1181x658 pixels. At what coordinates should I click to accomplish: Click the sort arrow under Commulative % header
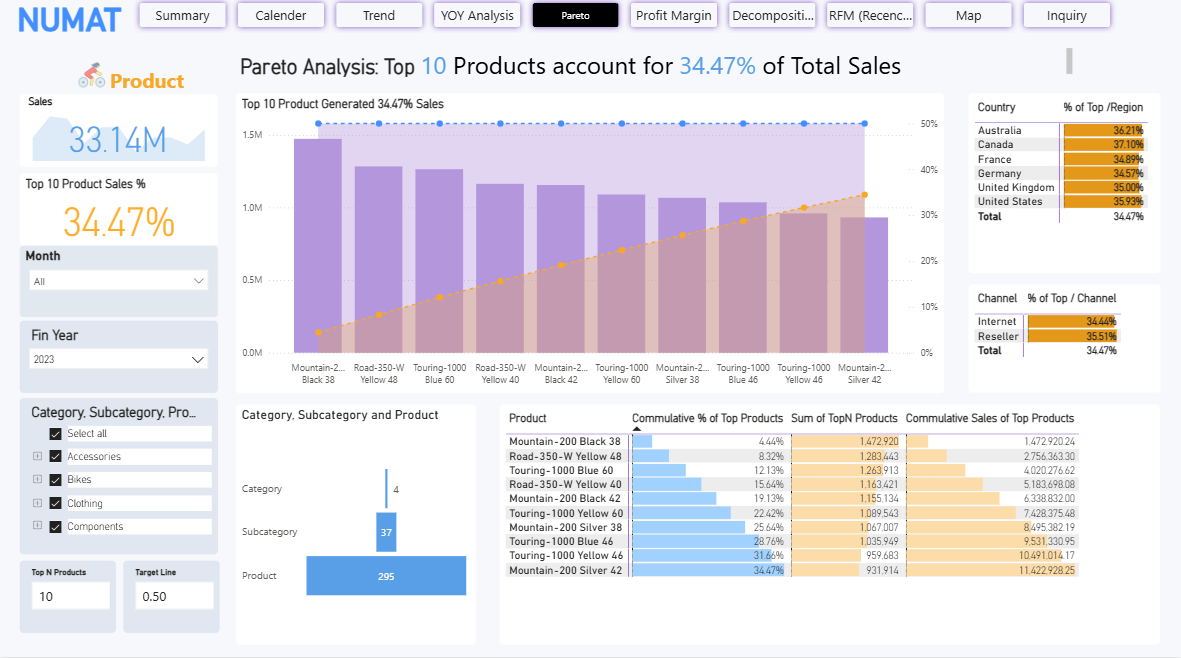636,429
